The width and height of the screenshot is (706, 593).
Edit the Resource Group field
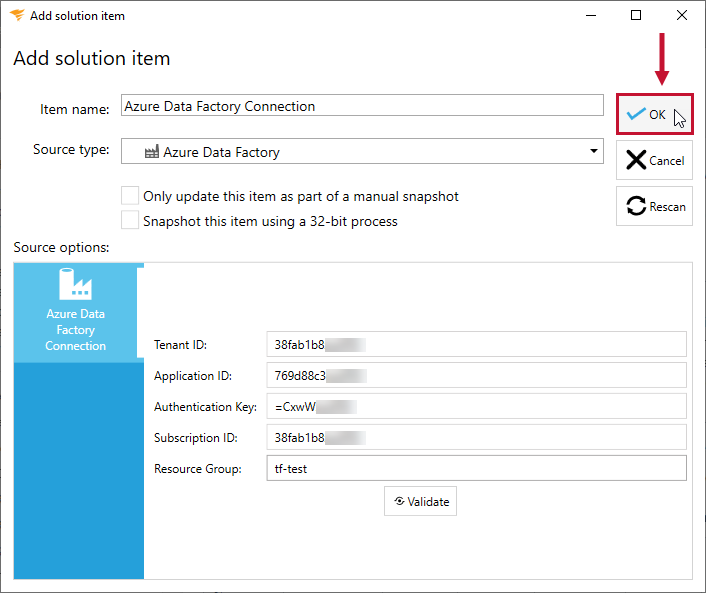[x=476, y=468]
